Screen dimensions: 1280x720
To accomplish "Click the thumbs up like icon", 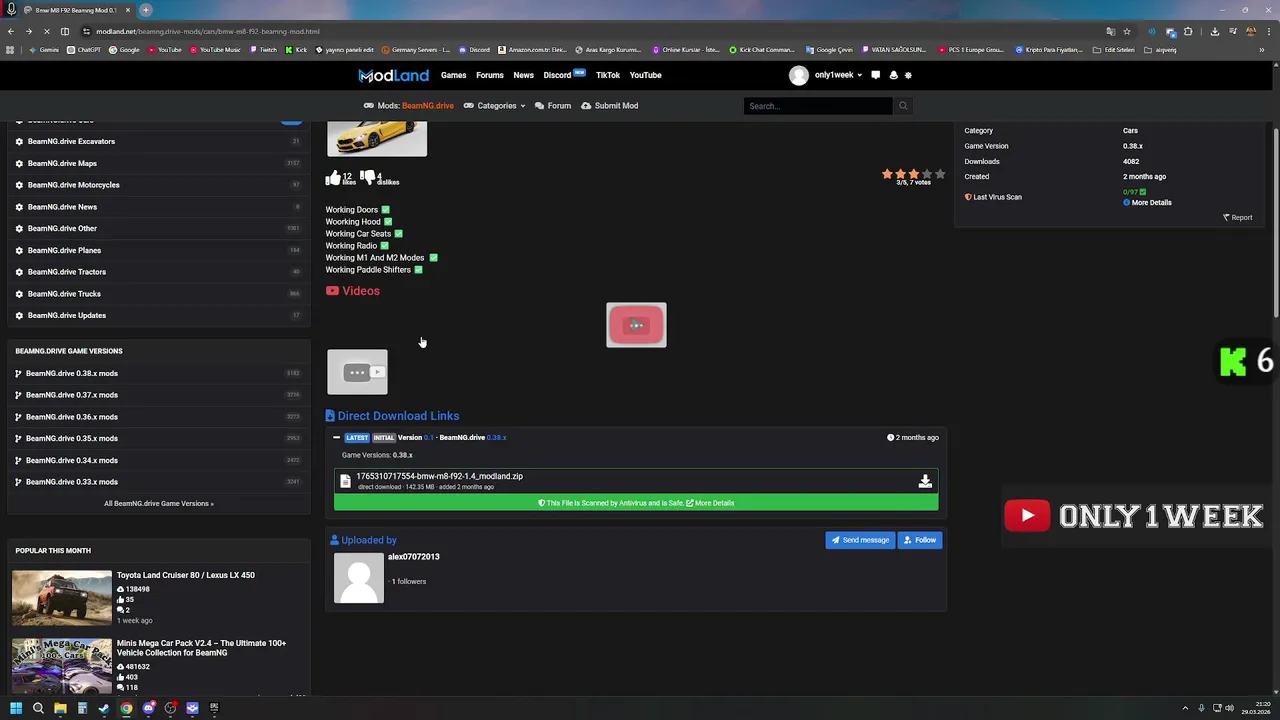I will [333, 178].
